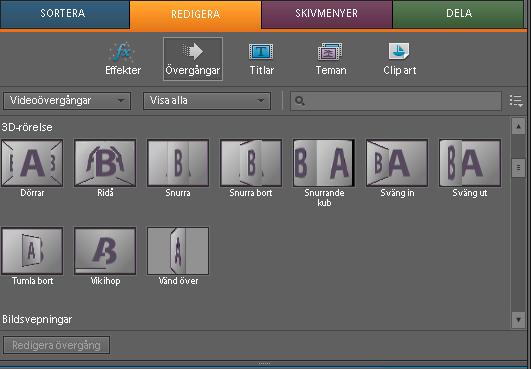Select the Snurra transition thumbnail
The image size is (531, 369).
tap(178, 163)
